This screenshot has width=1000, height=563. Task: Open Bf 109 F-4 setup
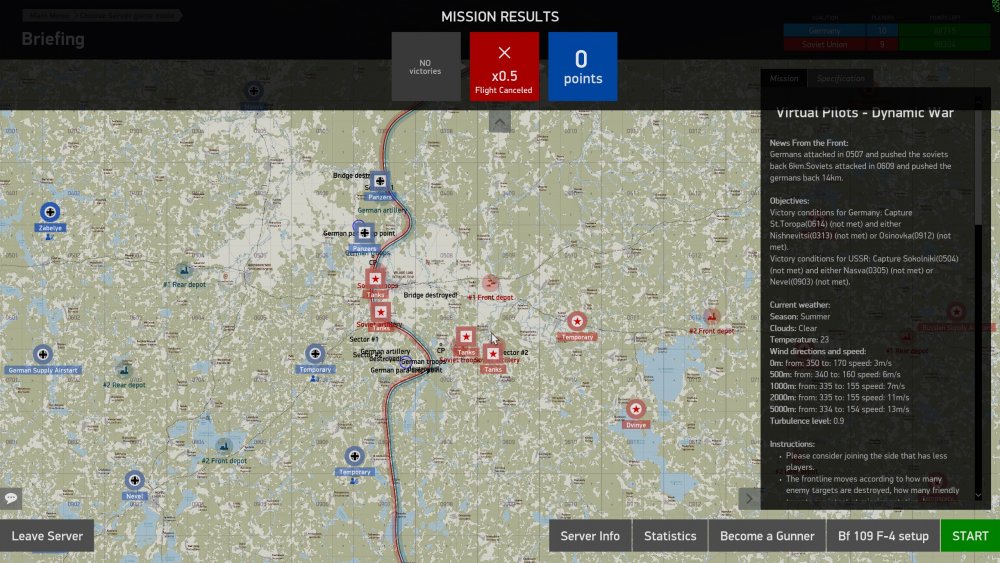coord(883,536)
